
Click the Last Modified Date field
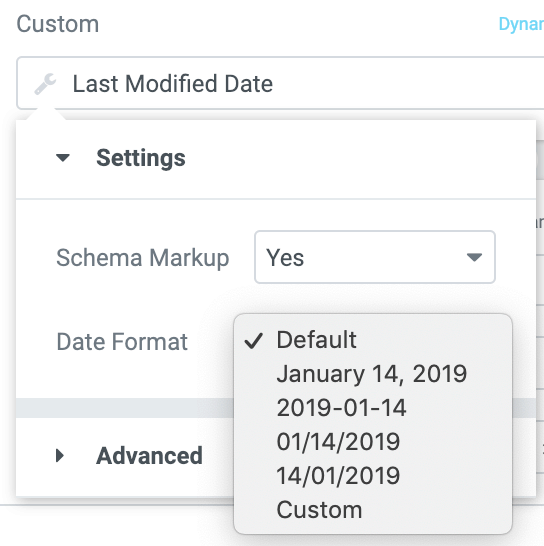(x=280, y=83)
